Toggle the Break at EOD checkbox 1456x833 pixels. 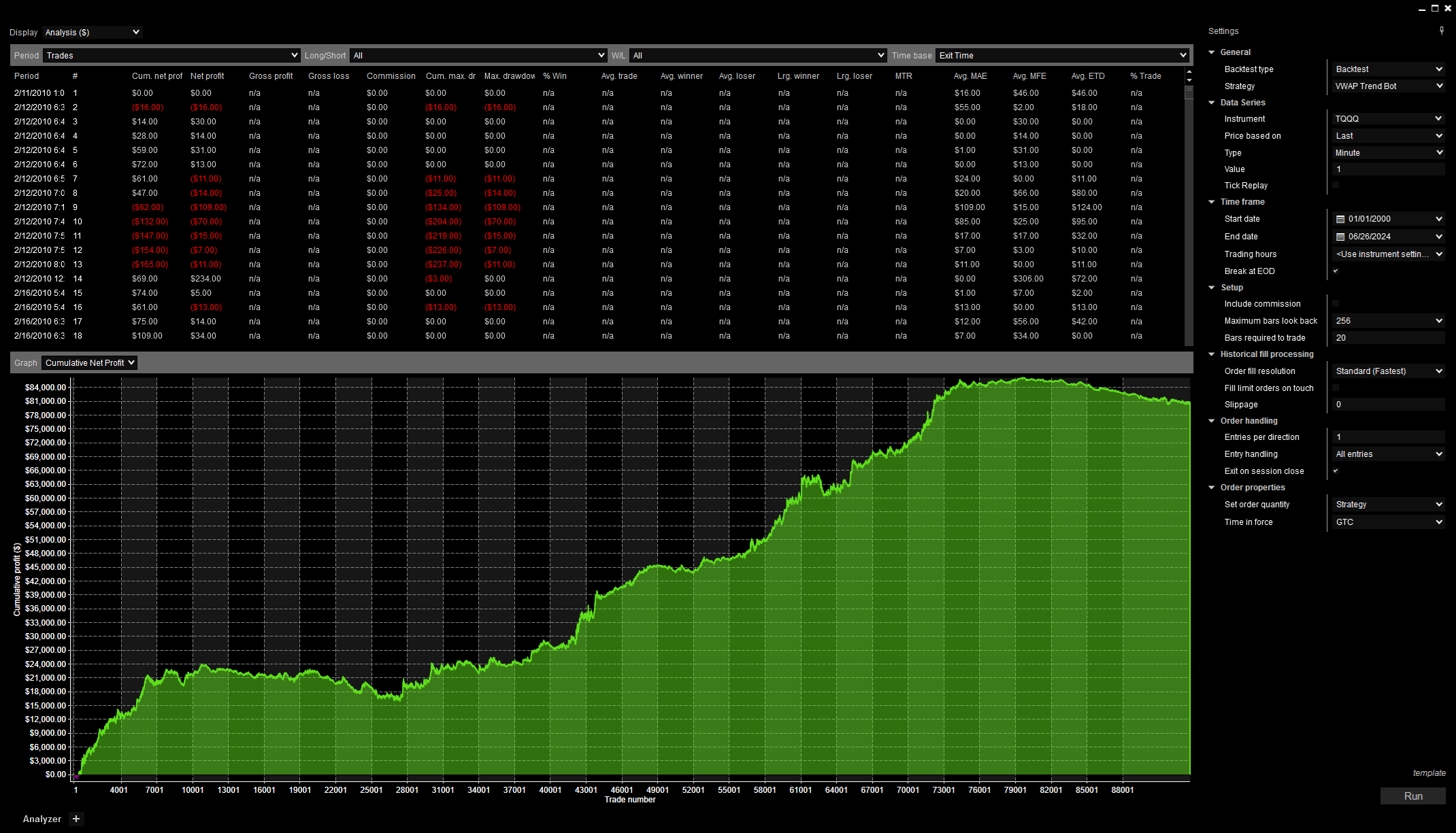(1336, 271)
